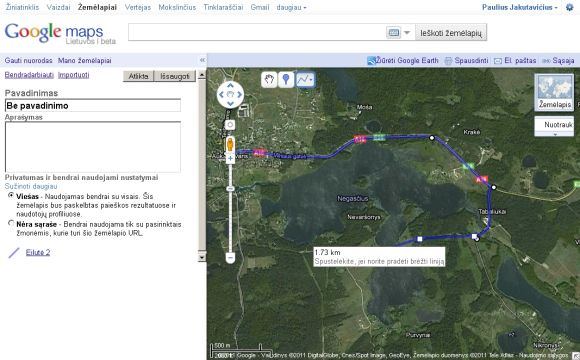The width and height of the screenshot is (580, 360).
Task: Switch to Žemėlapis map view thumbnail
Action: click(x=554, y=92)
